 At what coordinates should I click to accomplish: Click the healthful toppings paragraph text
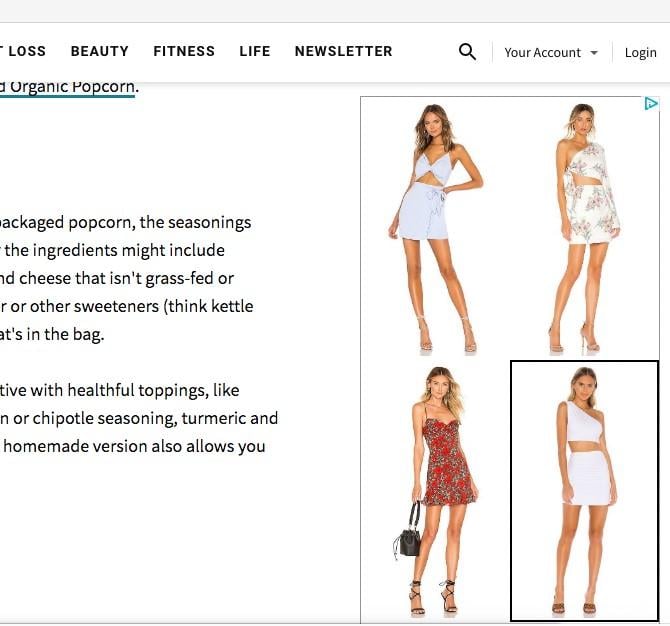[139, 418]
